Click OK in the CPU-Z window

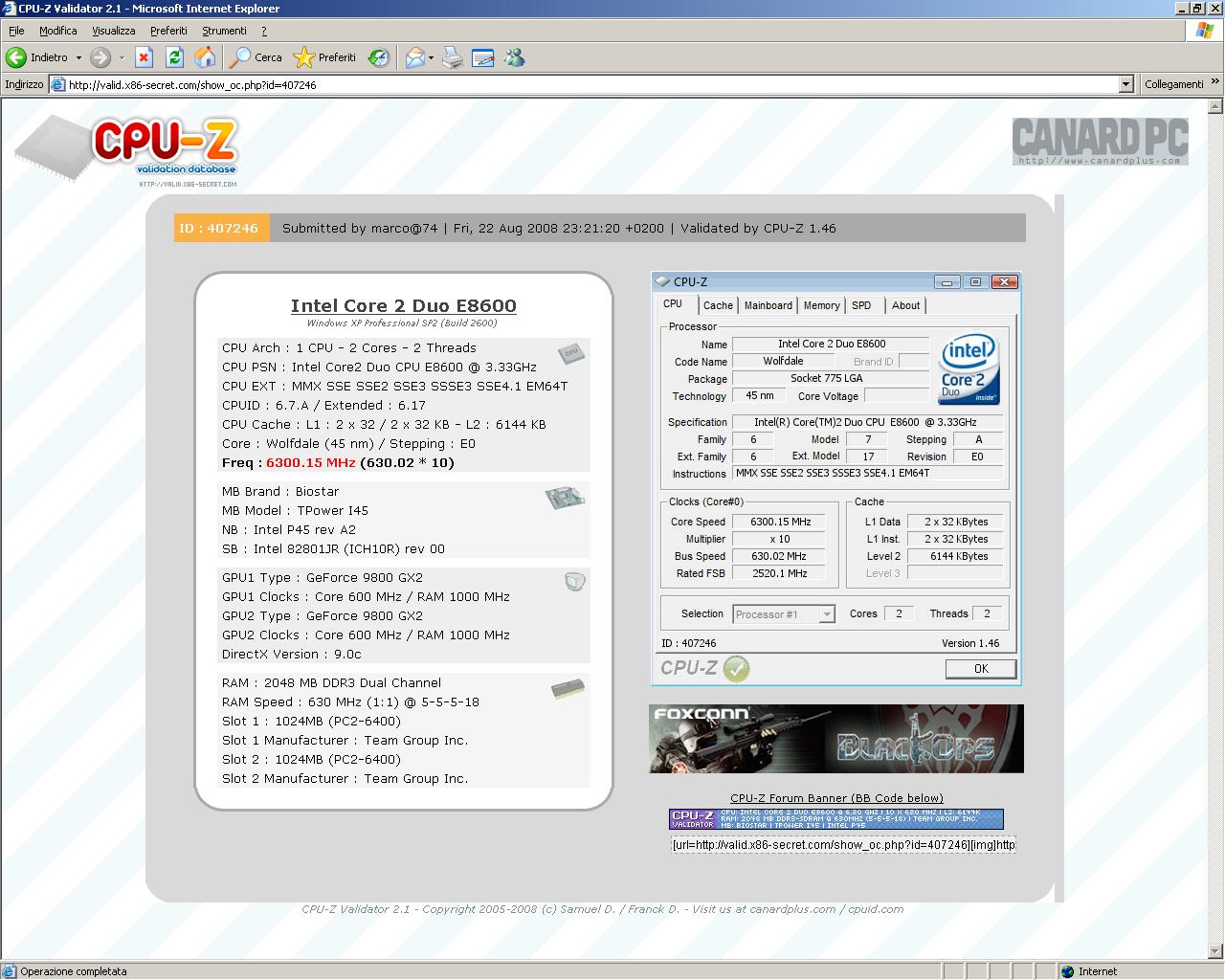(981, 669)
